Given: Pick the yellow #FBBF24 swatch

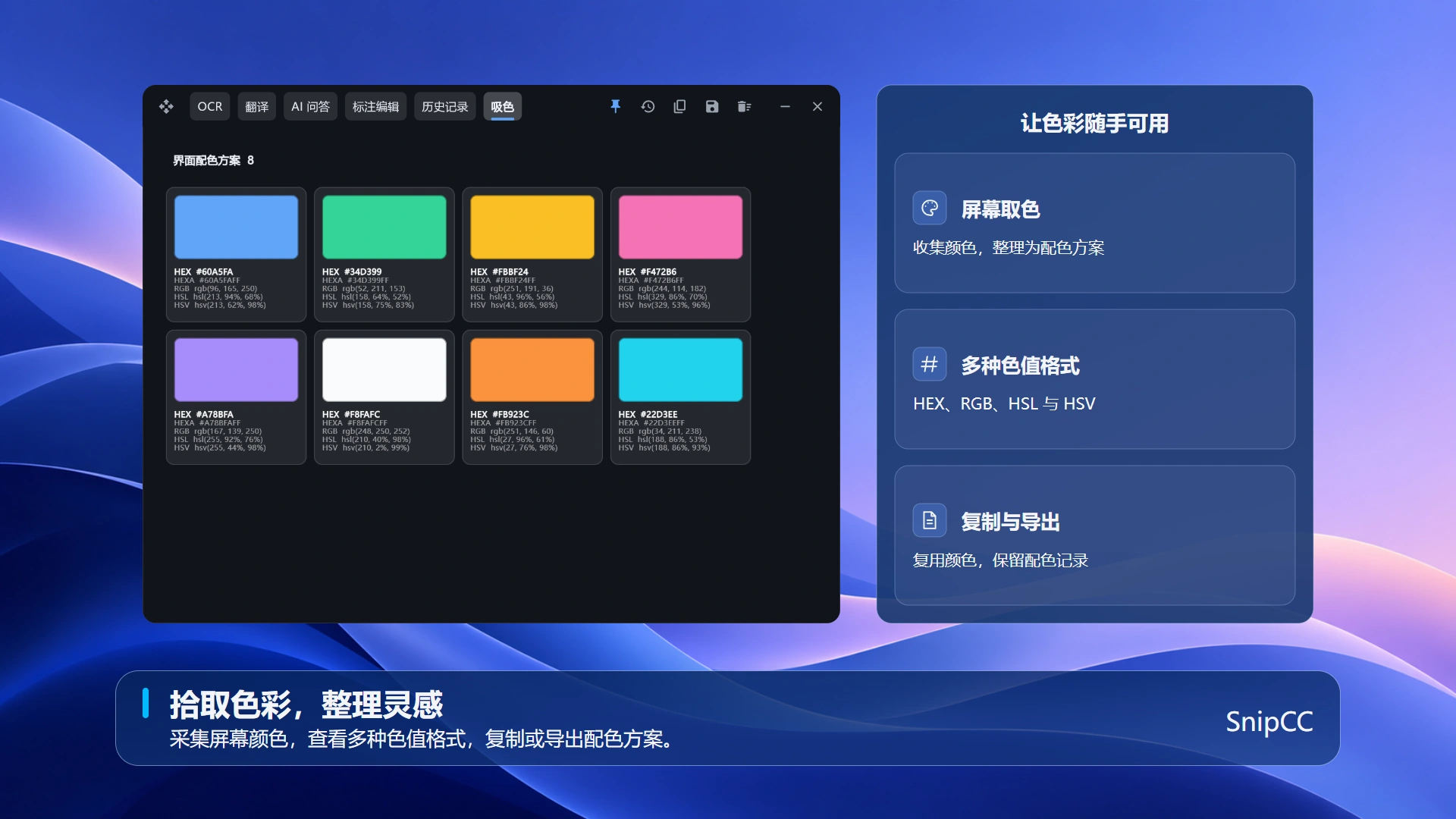Looking at the screenshot, I should (x=532, y=227).
